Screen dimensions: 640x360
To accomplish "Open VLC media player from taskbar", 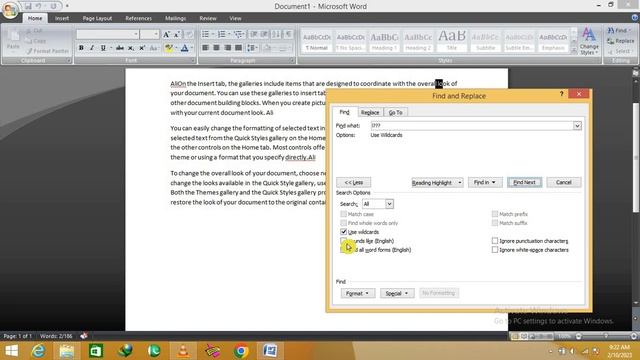I will (x=183, y=351).
